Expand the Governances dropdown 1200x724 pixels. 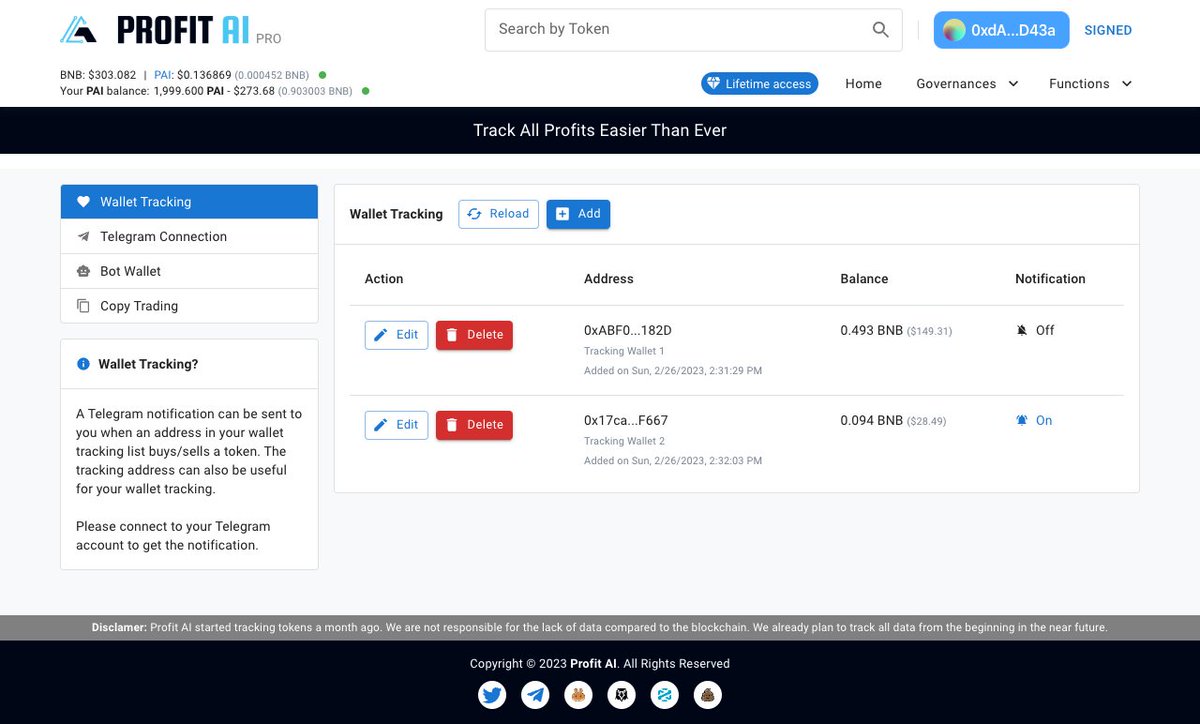click(967, 84)
